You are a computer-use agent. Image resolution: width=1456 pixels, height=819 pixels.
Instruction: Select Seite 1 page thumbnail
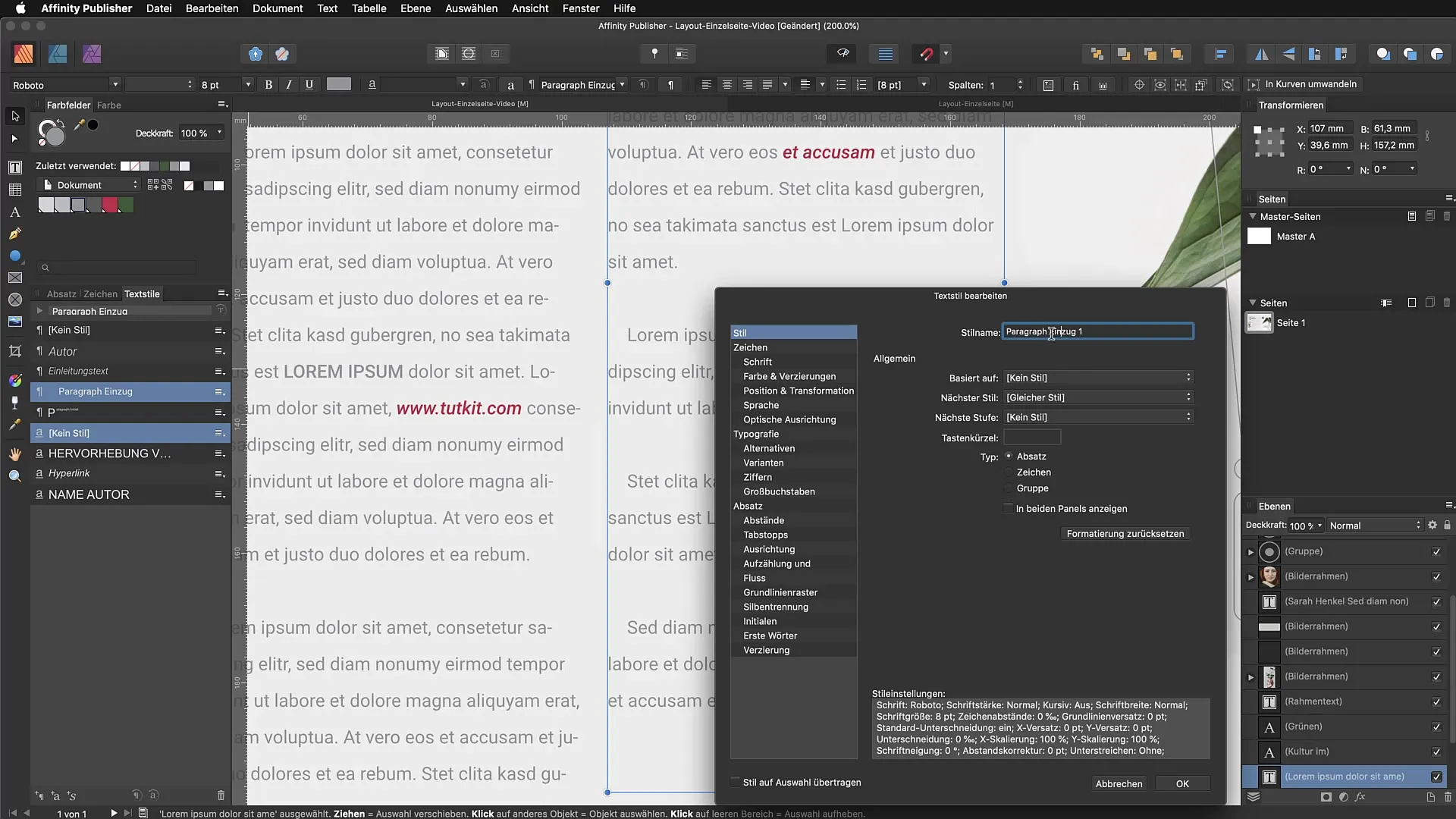[x=1260, y=322]
